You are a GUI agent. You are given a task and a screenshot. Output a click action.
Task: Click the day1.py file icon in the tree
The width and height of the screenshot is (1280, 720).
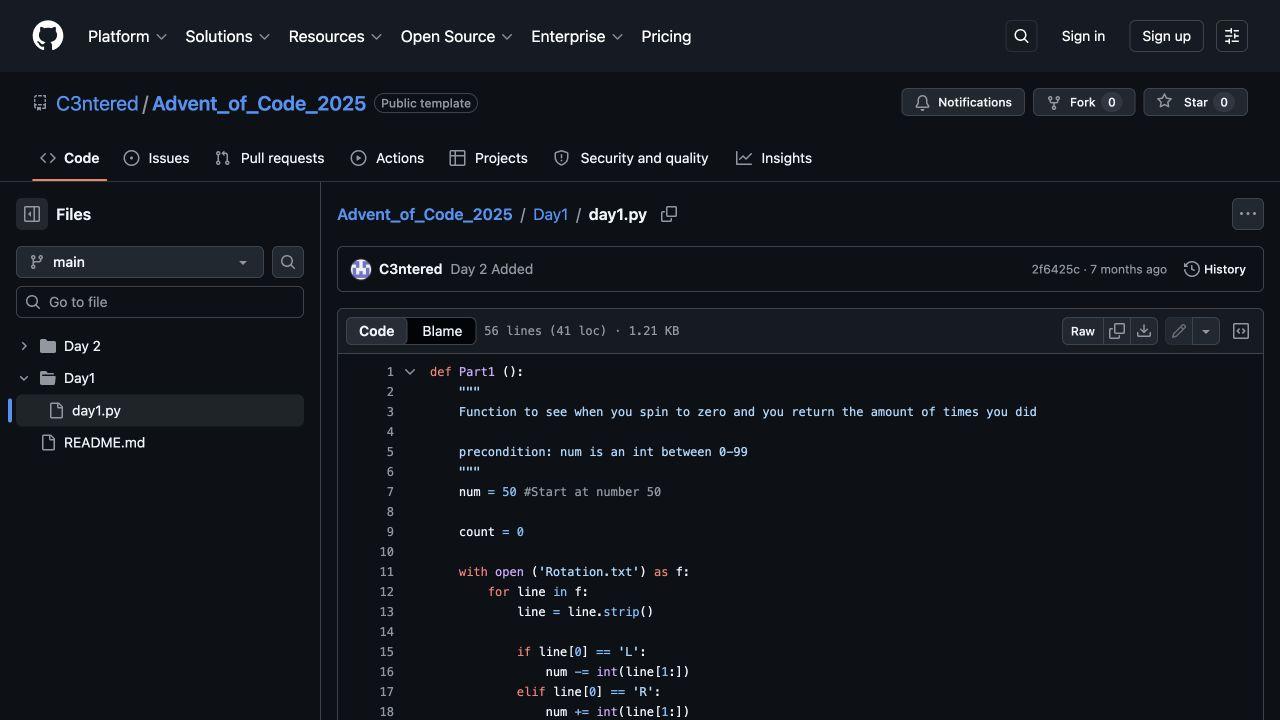click(x=56, y=410)
